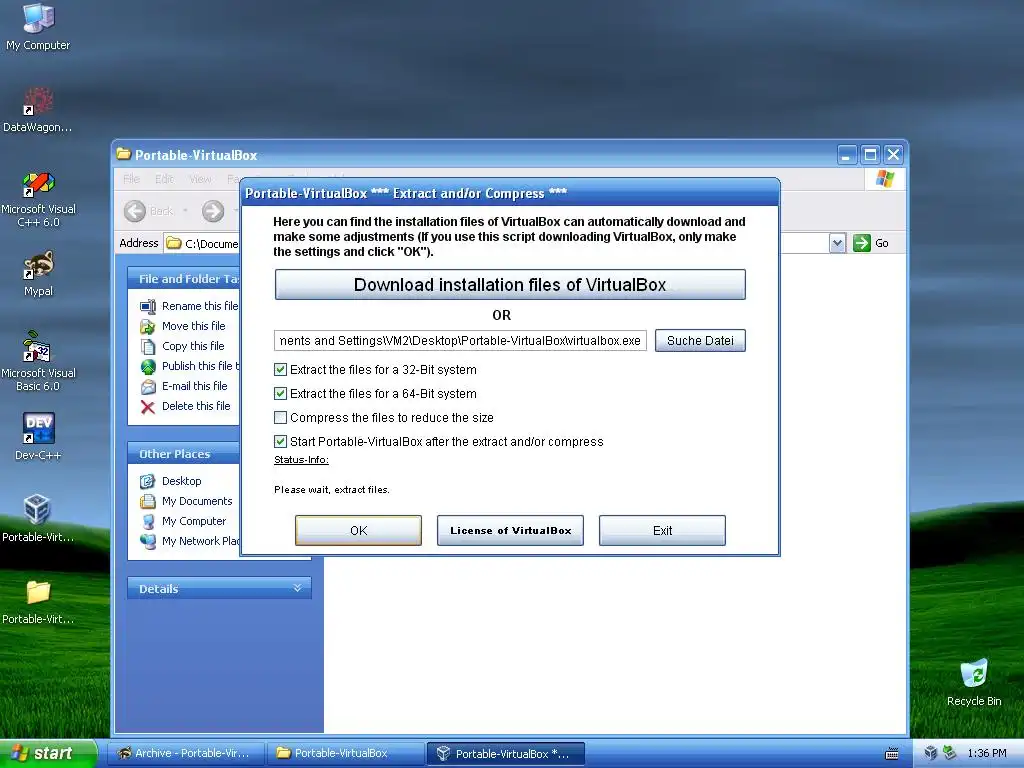Click the Explorer Forward arrow button
This screenshot has height=768, width=1024.
point(213,211)
